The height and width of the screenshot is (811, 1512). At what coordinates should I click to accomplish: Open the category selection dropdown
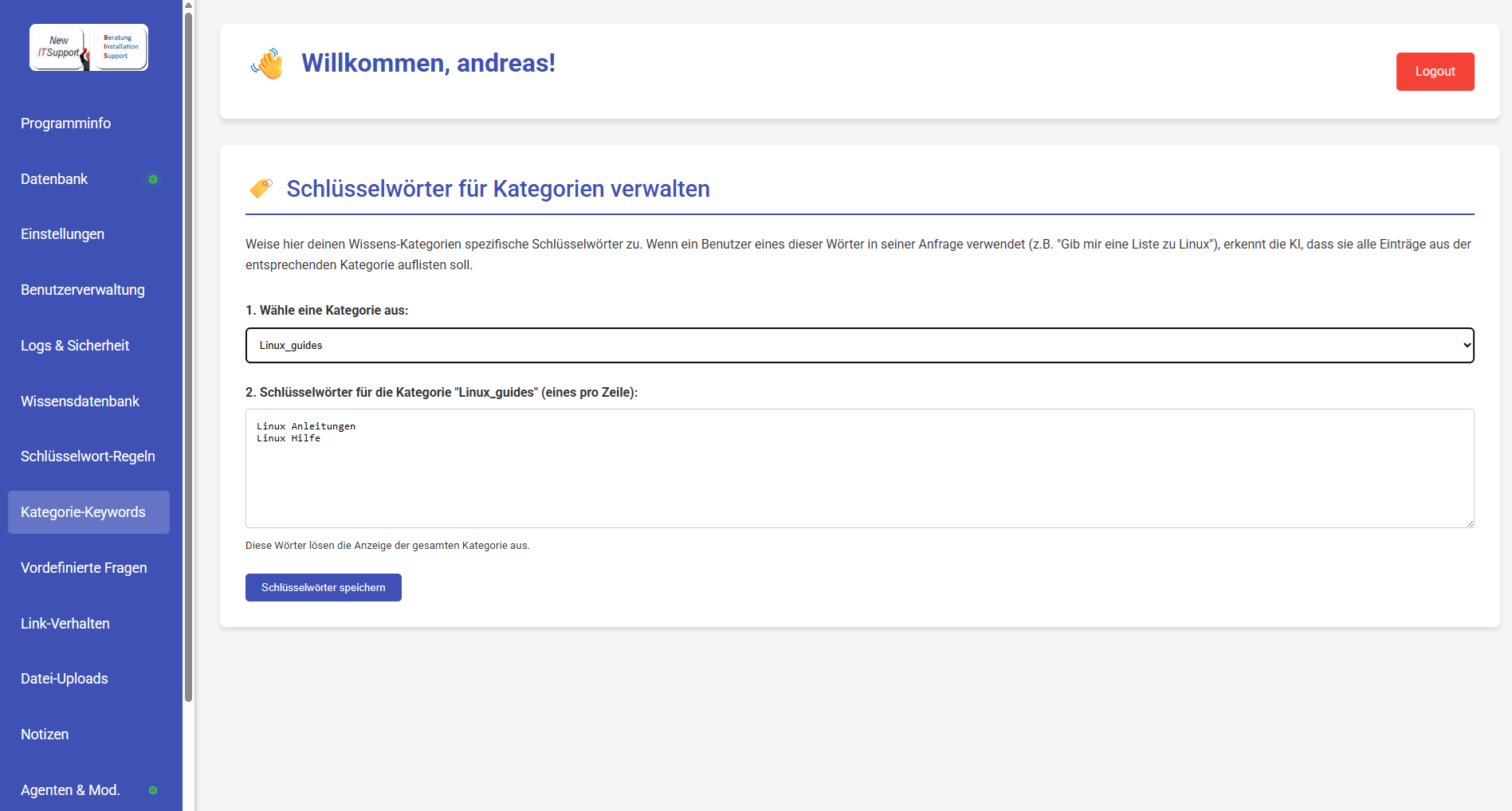(x=859, y=346)
